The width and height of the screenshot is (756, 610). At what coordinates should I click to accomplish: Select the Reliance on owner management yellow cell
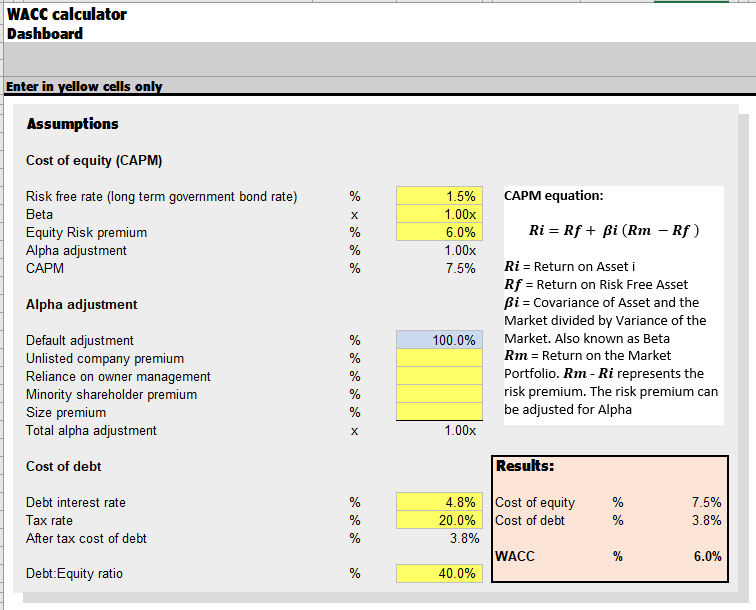pyautogui.click(x=439, y=376)
